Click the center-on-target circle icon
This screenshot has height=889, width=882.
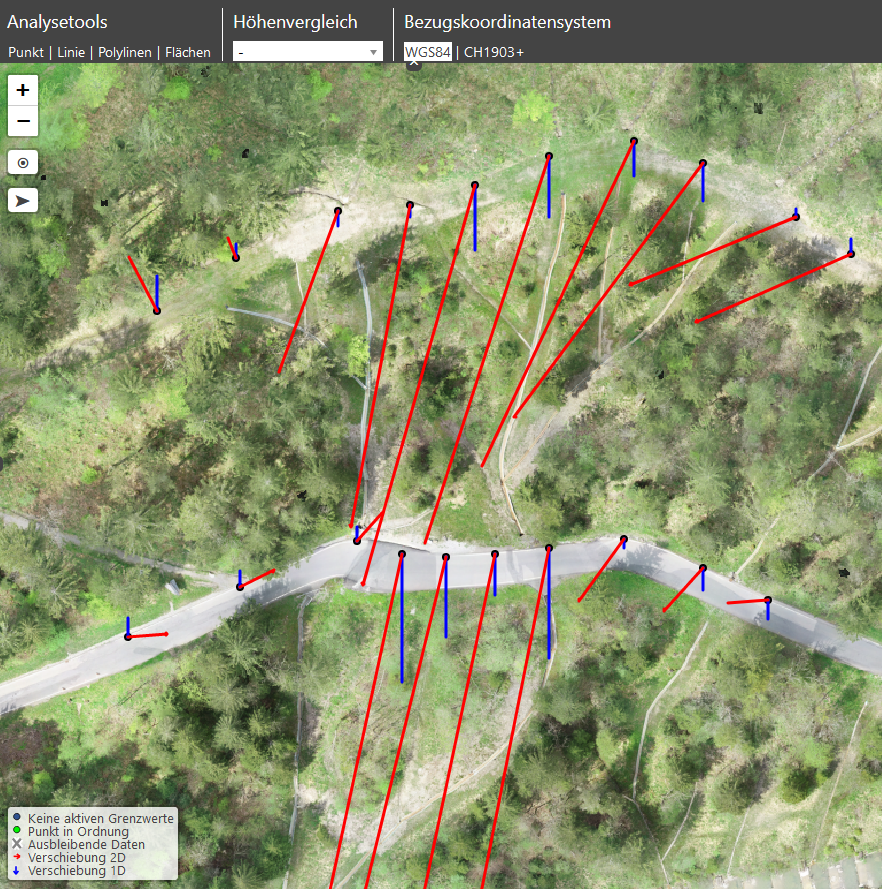click(x=23, y=162)
